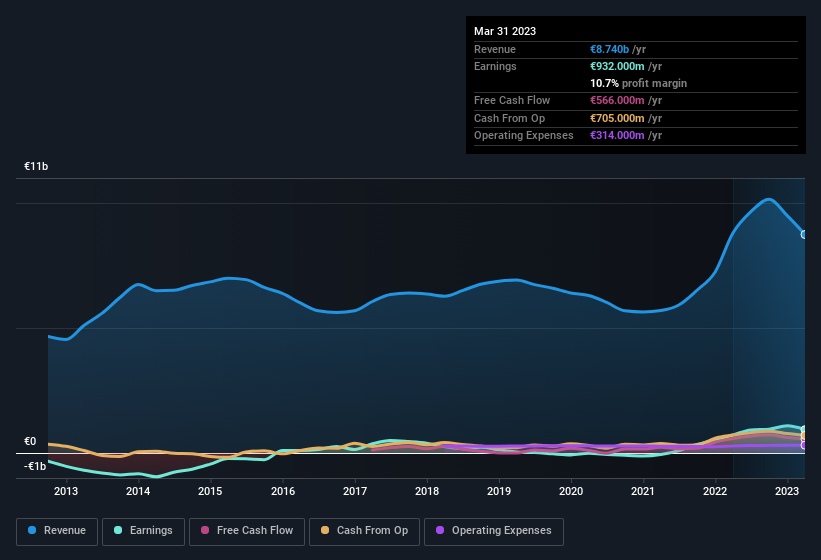Toggle the Revenue legend button
Screen dimensions: 821x560
(57, 531)
